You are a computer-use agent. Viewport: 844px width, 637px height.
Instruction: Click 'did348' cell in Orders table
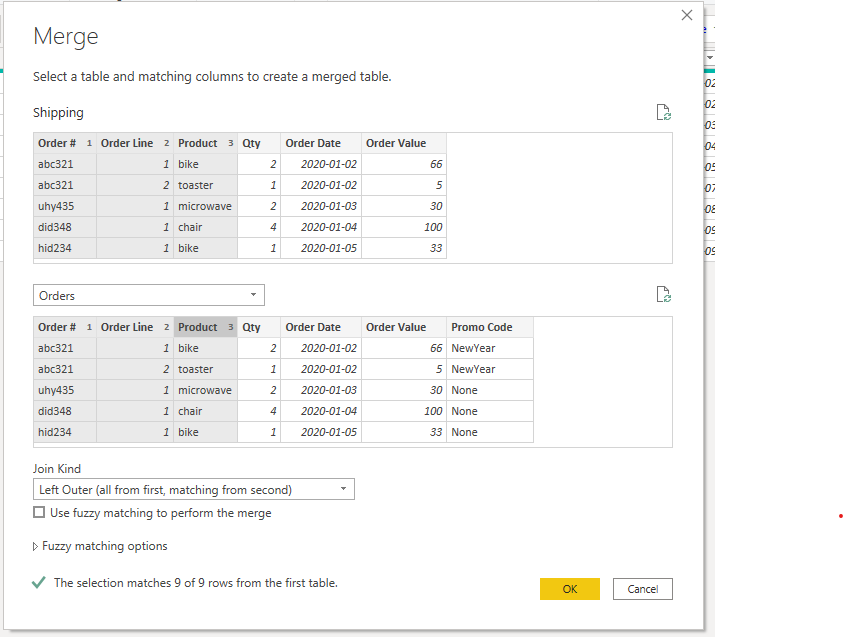point(65,411)
